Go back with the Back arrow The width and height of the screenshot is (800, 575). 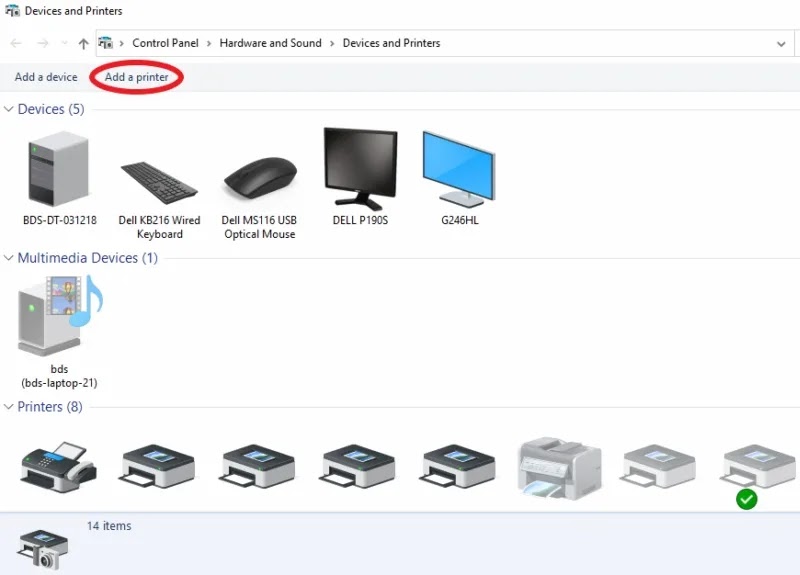pos(16,43)
